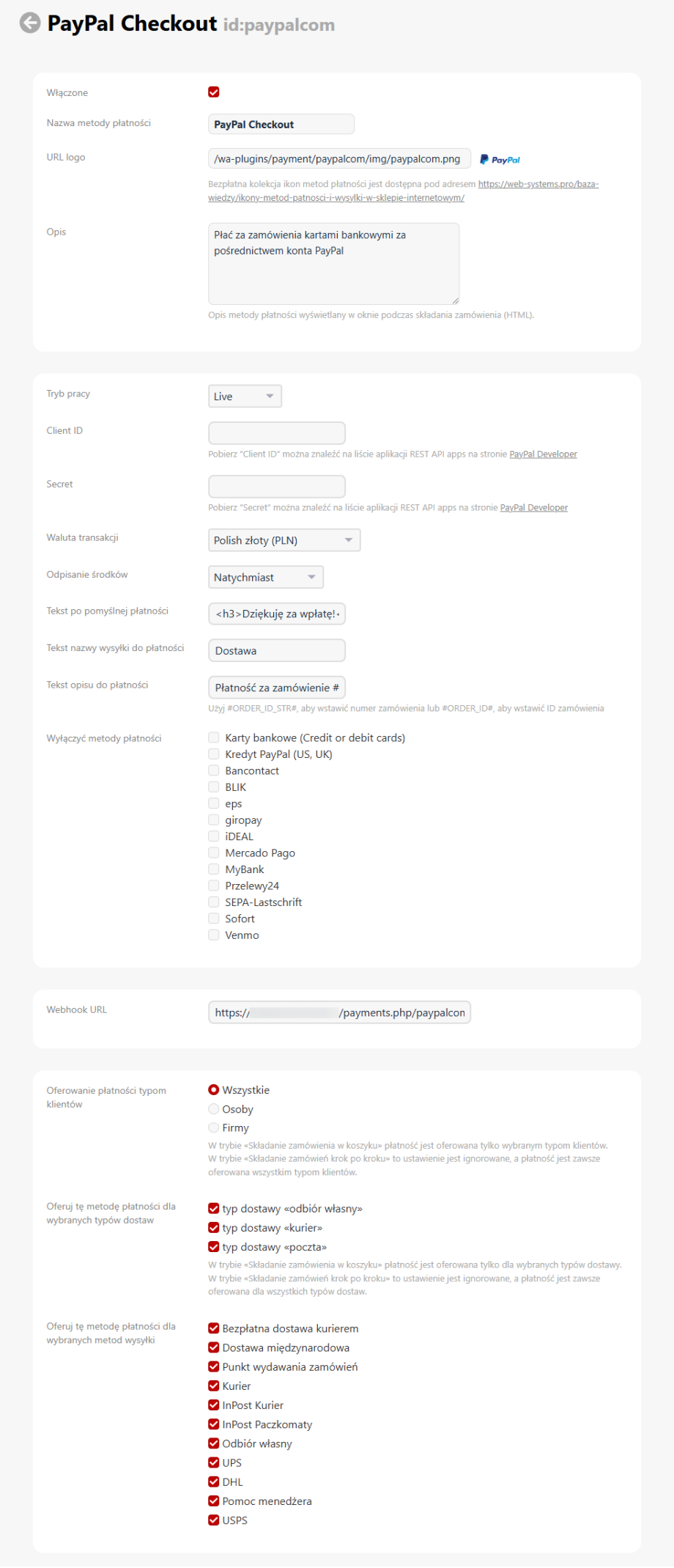
Task: Select the Osoby radio button
Action: (x=214, y=1109)
